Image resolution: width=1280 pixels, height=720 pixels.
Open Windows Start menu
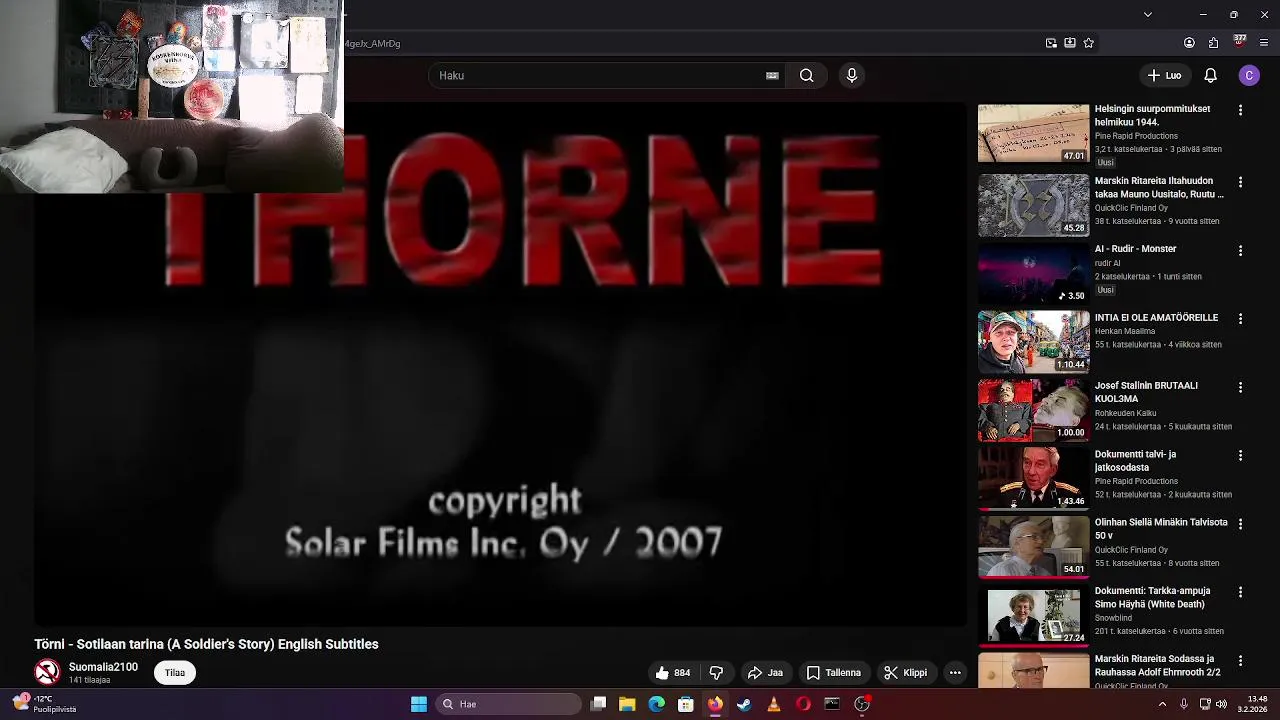(419, 704)
